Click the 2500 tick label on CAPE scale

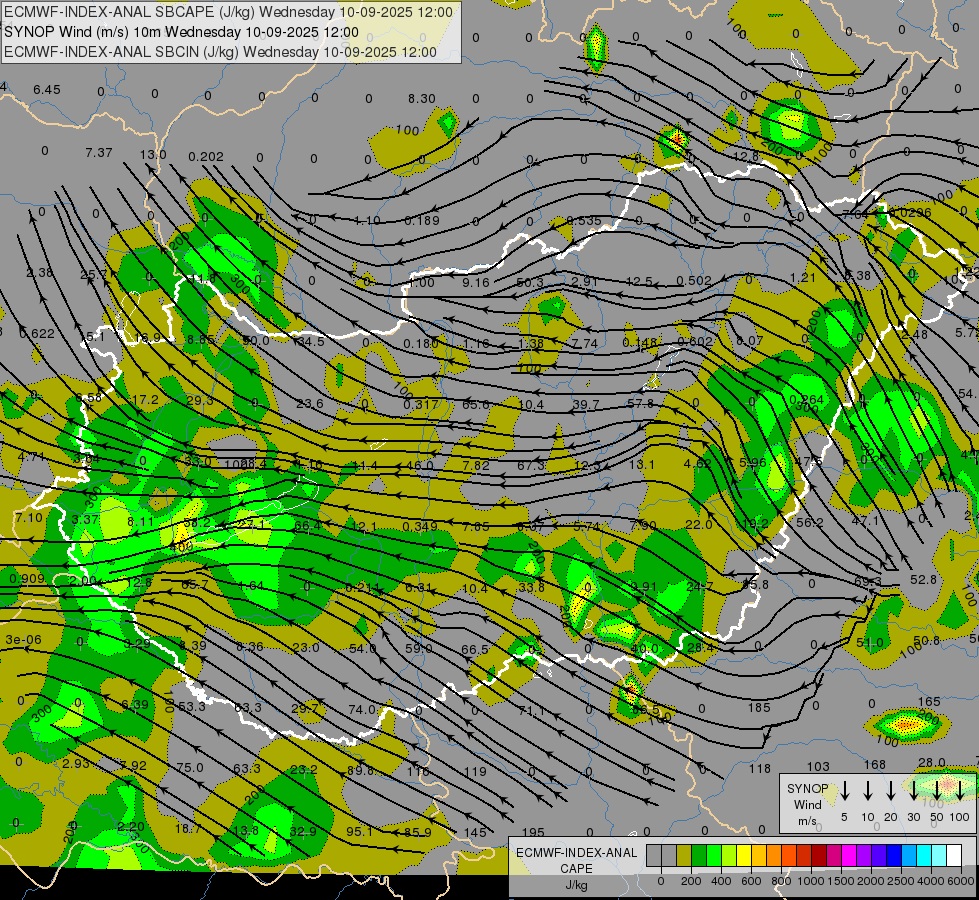click(x=901, y=881)
